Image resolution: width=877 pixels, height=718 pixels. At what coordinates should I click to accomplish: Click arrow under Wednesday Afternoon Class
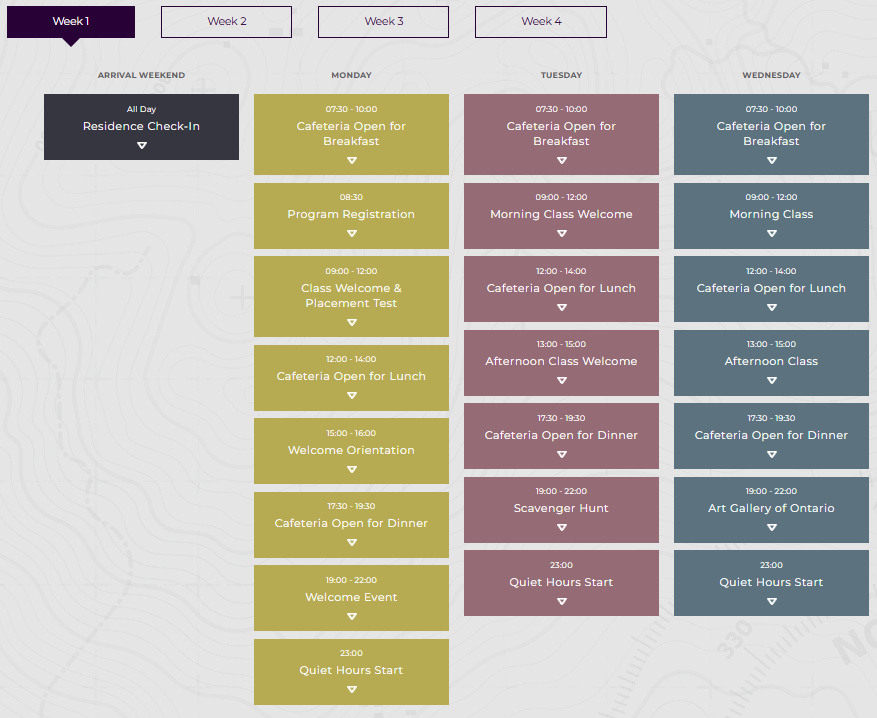[x=771, y=381]
